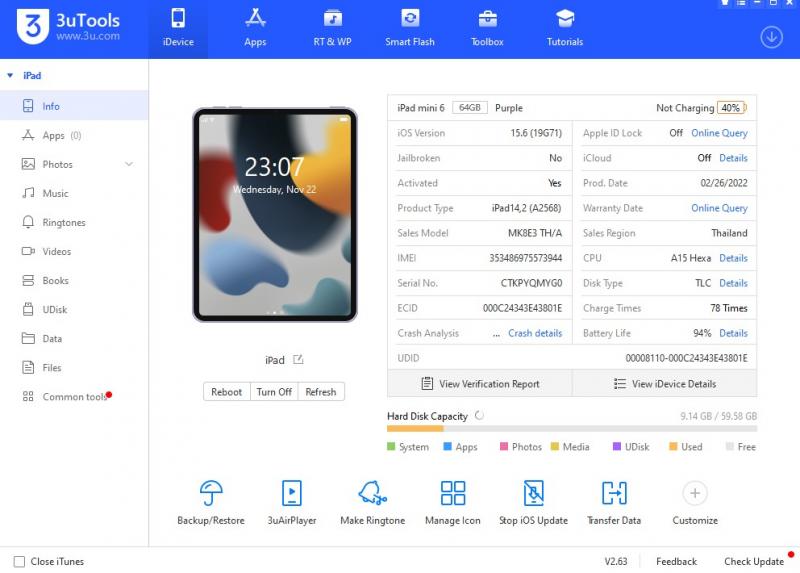This screenshot has height=573, width=800.
Task: Click the iPad lock screen preview
Action: click(x=274, y=215)
